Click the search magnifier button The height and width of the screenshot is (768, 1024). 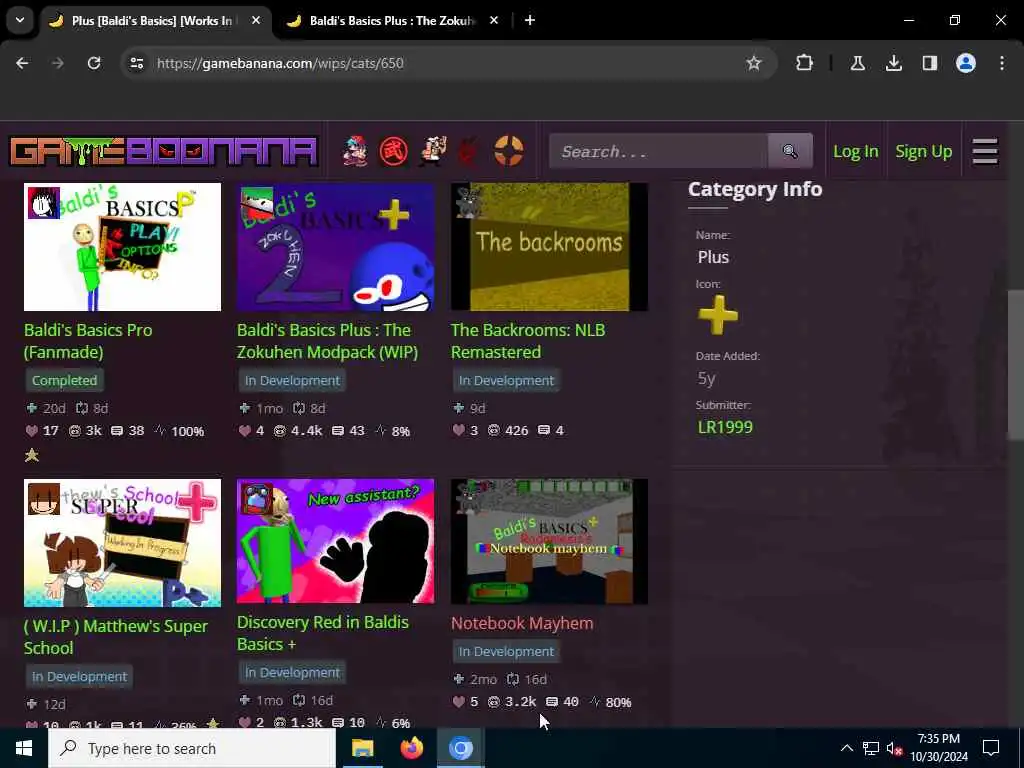coord(790,152)
